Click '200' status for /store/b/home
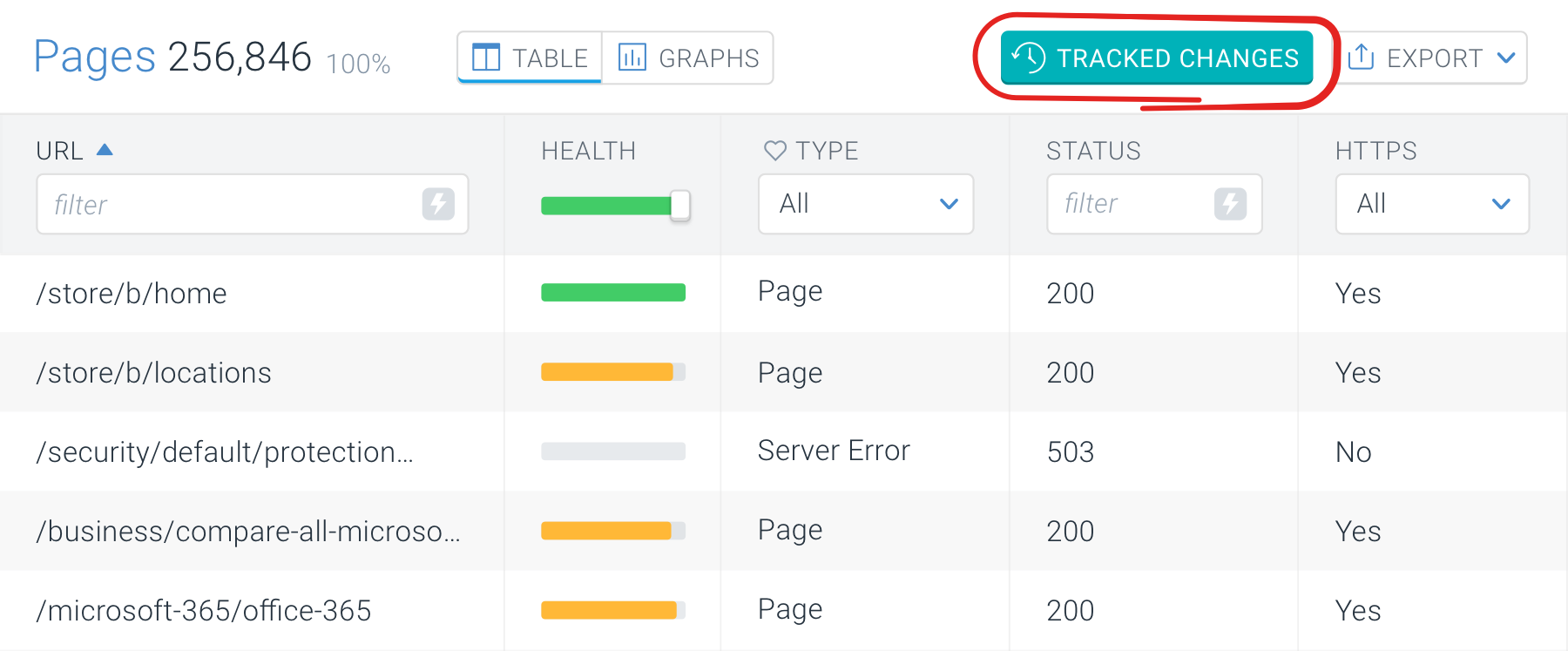 (x=1071, y=294)
